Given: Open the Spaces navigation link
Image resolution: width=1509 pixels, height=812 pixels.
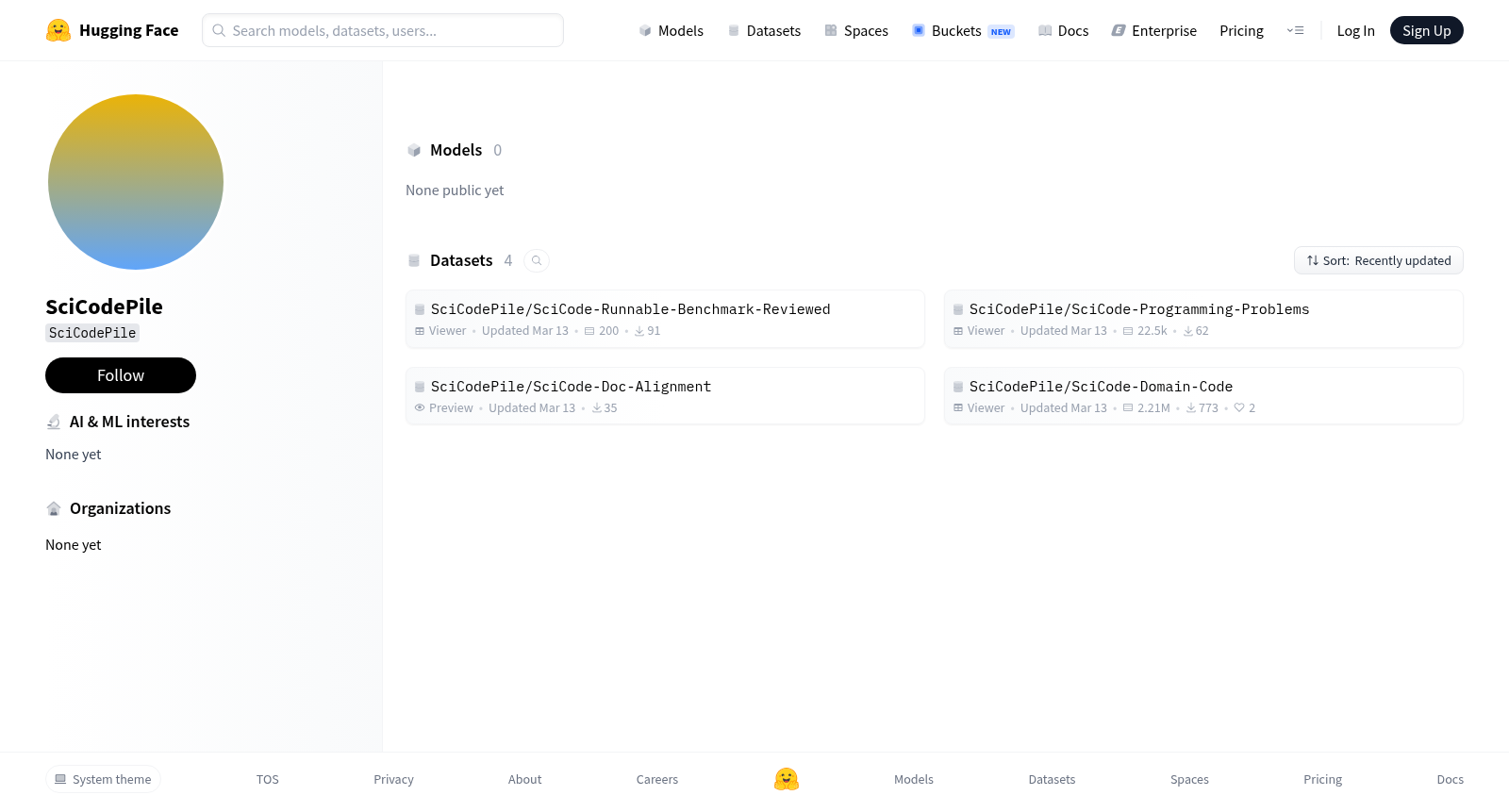Looking at the screenshot, I should (856, 30).
